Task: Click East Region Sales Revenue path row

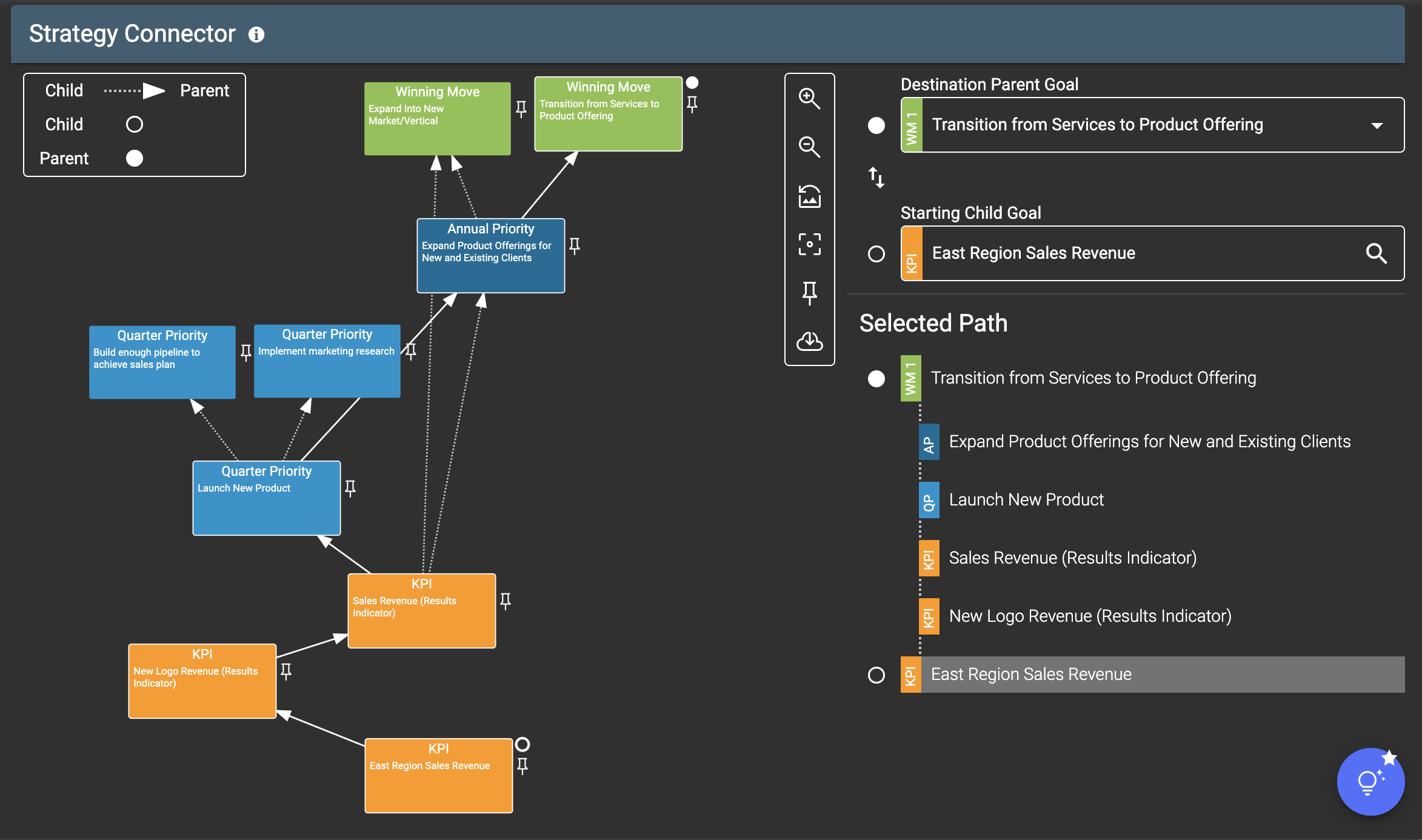Action: (x=1152, y=675)
